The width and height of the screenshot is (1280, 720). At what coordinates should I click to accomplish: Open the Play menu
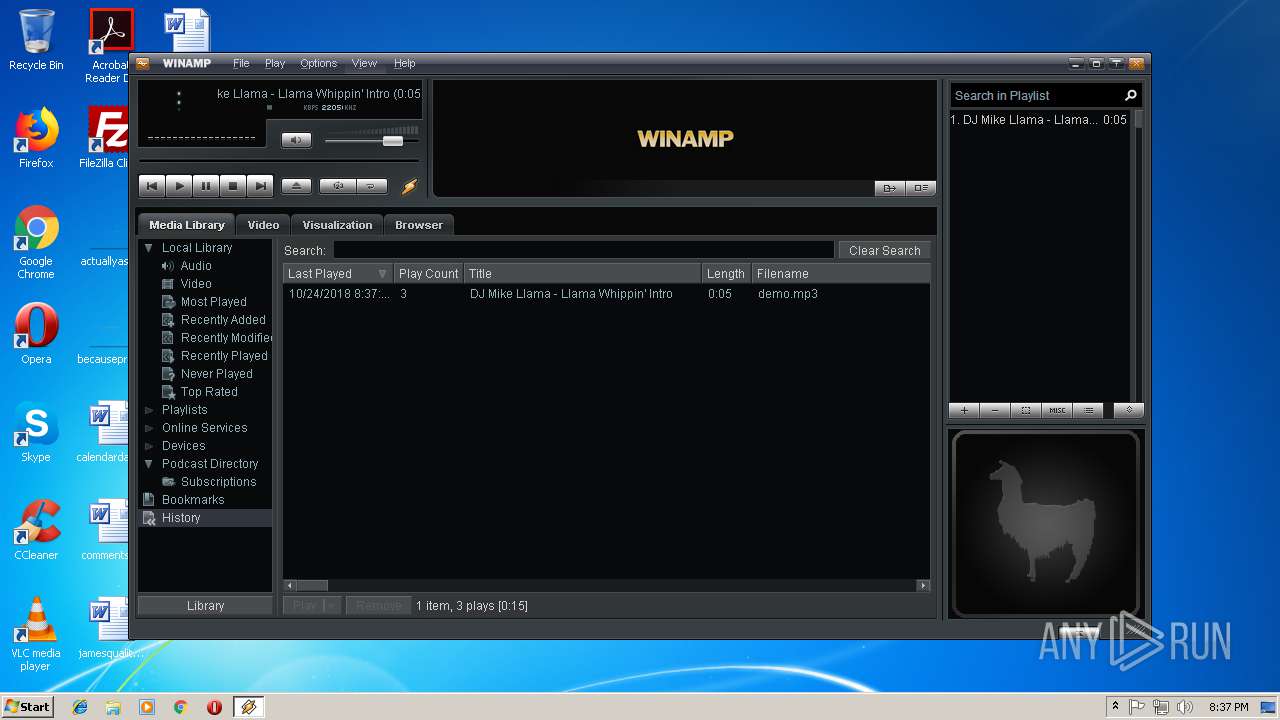275,63
